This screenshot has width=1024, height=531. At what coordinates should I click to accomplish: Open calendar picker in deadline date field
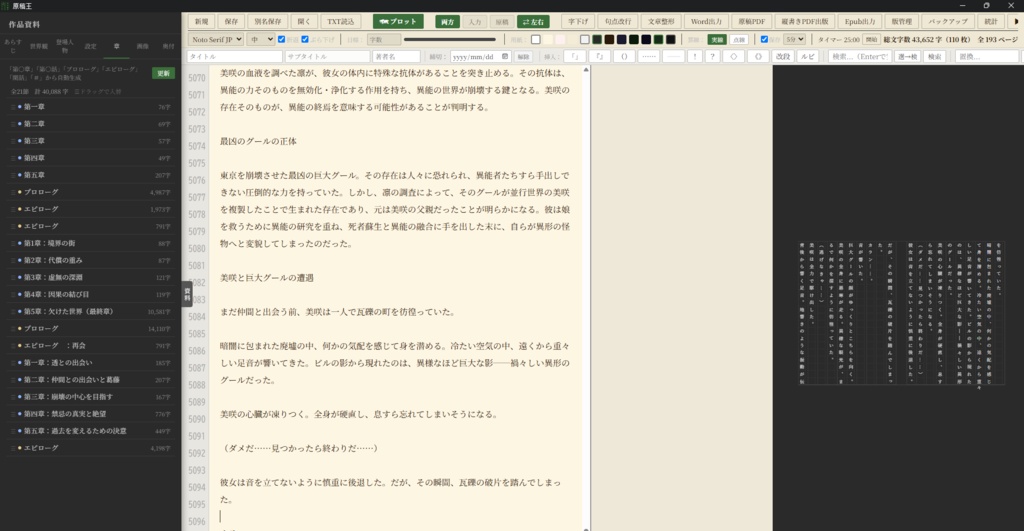505,57
